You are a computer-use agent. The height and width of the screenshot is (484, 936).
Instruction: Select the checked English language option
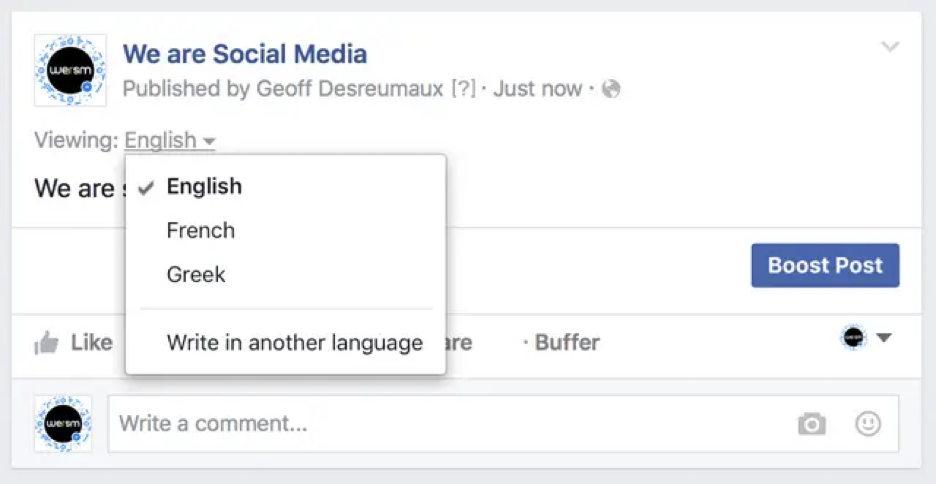pos(204,186)
